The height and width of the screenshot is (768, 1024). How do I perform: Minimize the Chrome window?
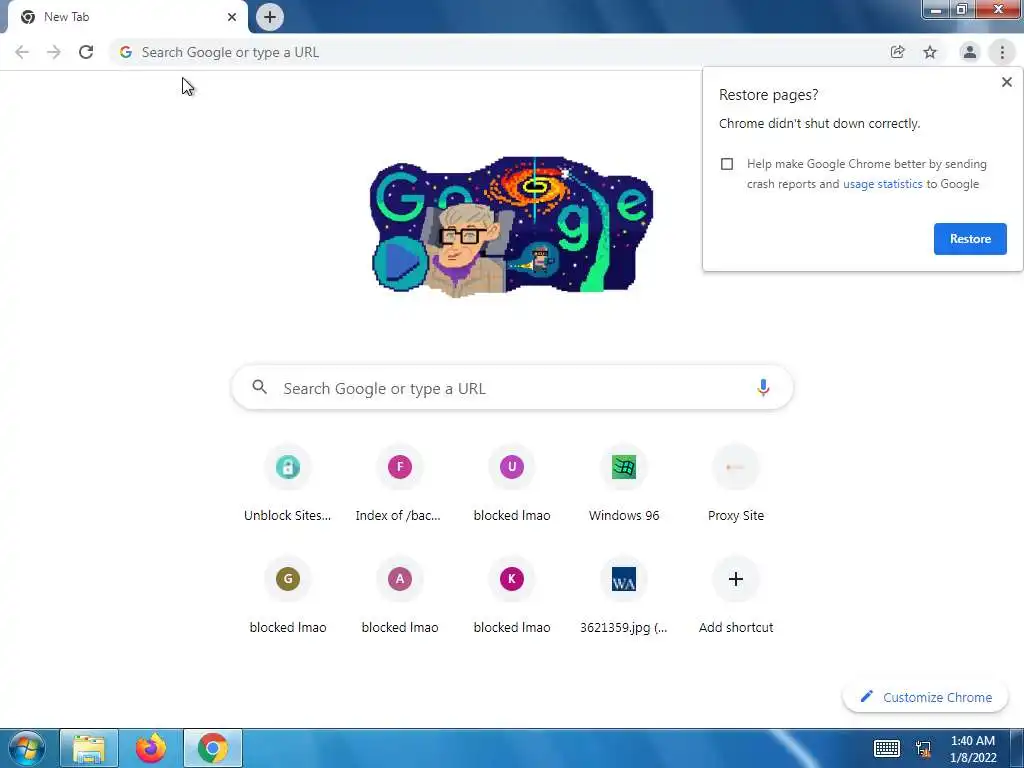pyautogui.click(x=936, y=10)
